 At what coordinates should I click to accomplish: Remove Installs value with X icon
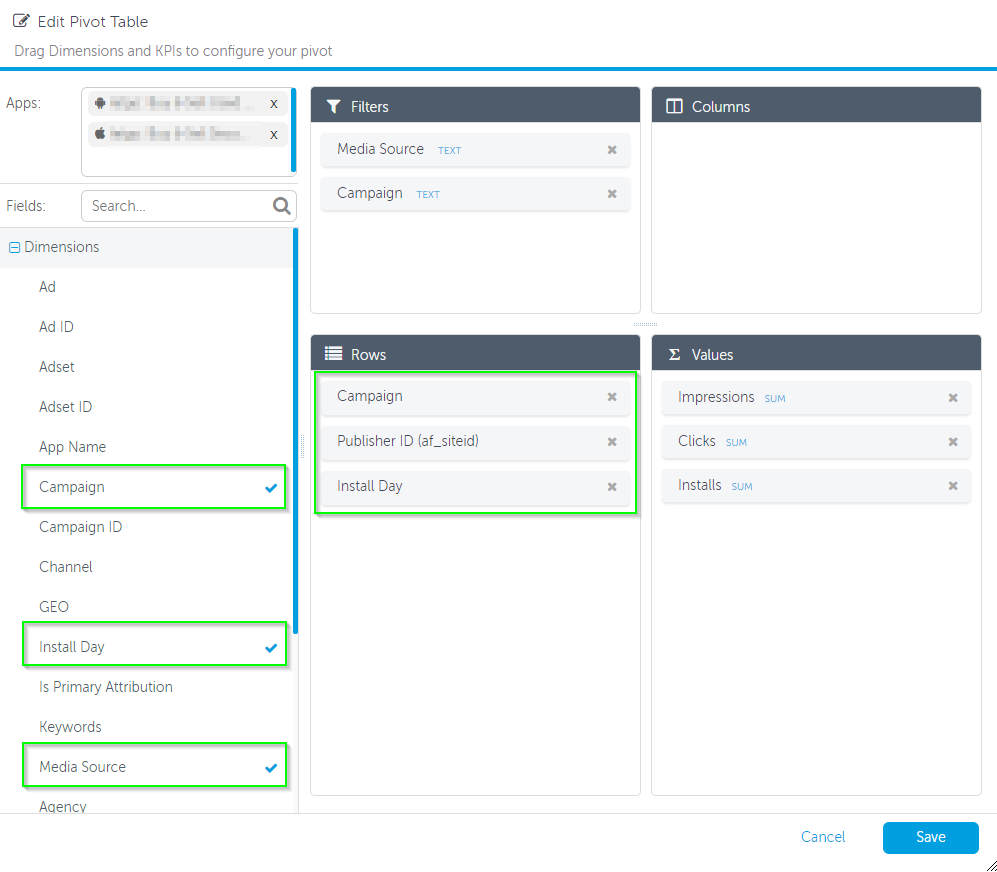click(953, 486)
